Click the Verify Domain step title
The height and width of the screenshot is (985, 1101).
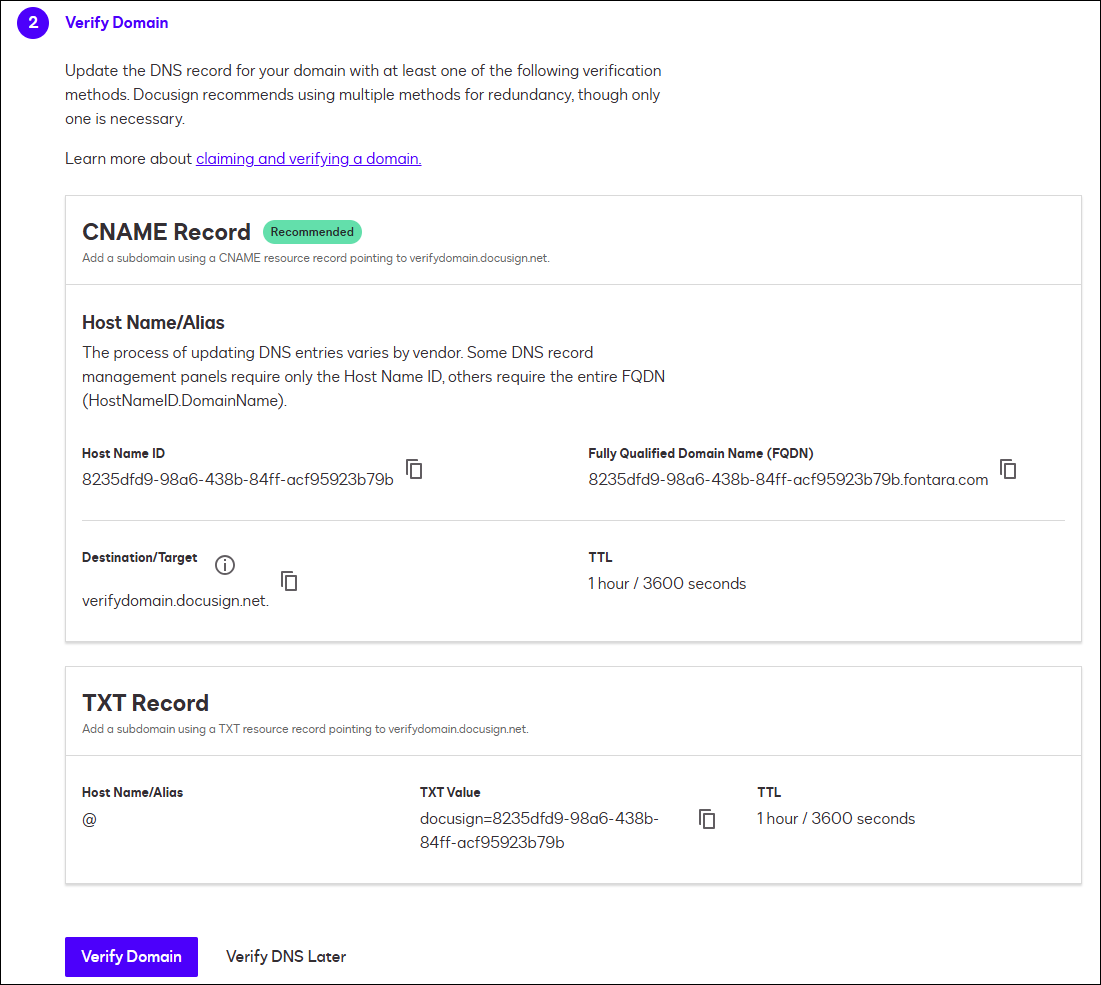[116, 22]
